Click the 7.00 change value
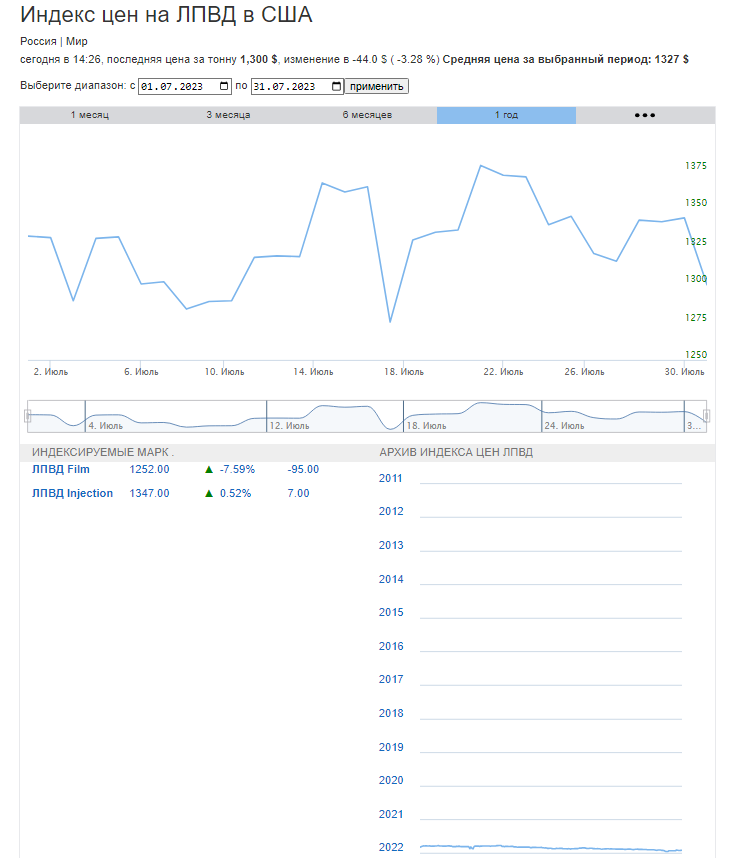 pos(298,494)
